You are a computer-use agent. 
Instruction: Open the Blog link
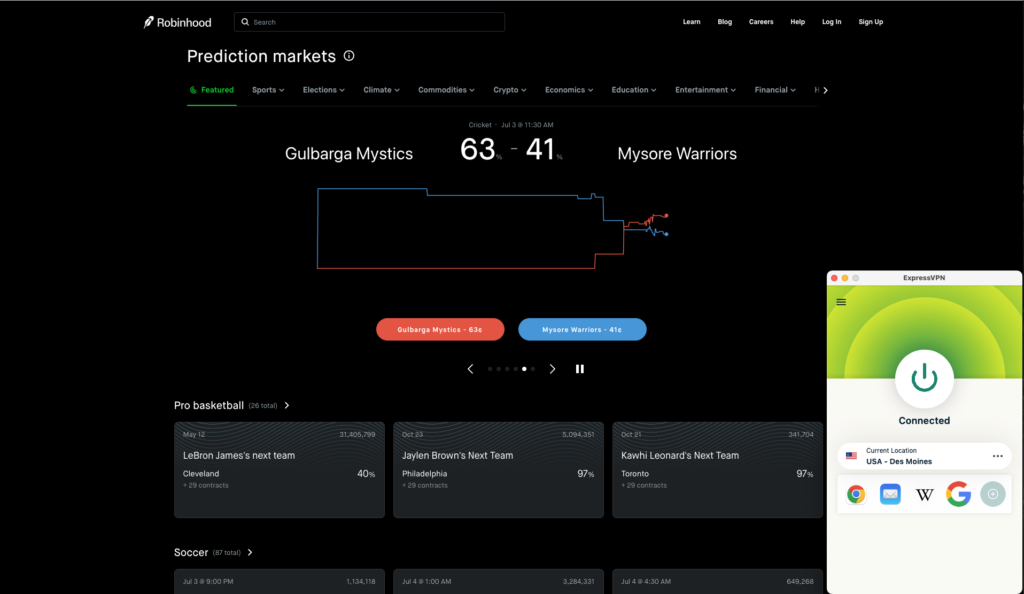coord(724,22)
